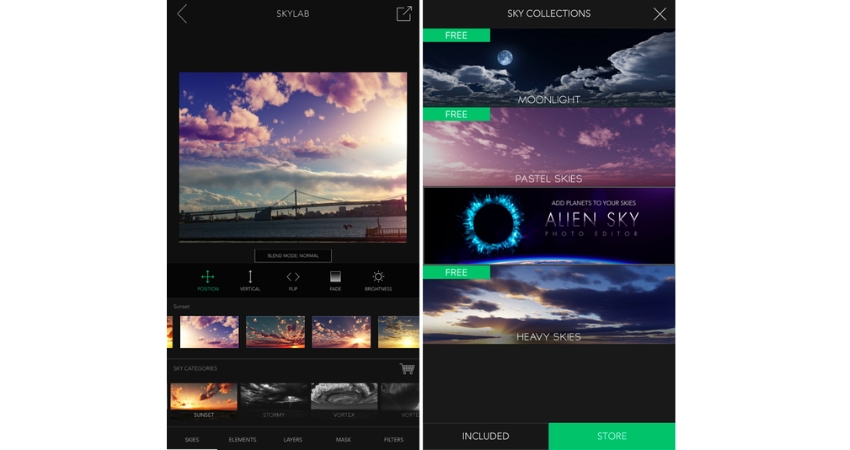Open the sky store cart icon
Screen dimensions: 850x450
[x=406, y=368]
